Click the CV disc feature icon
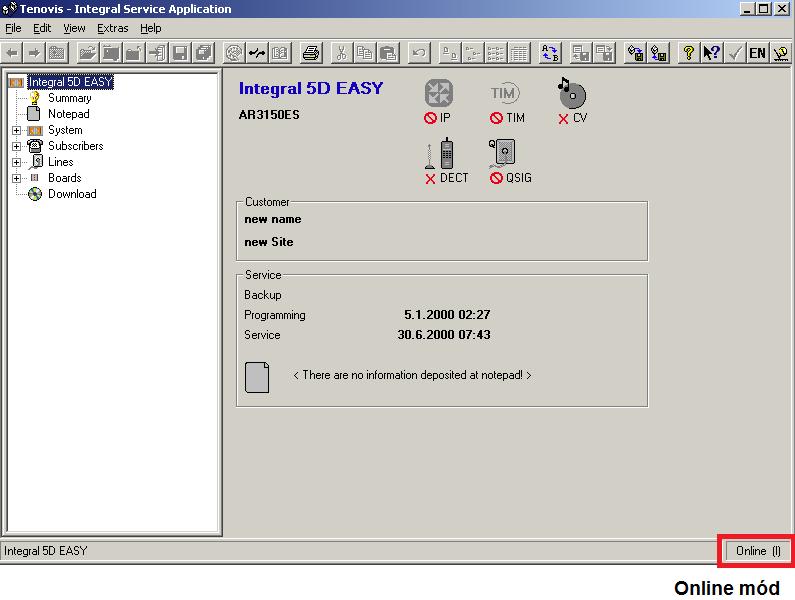The image size is (795, 600). 571,93
